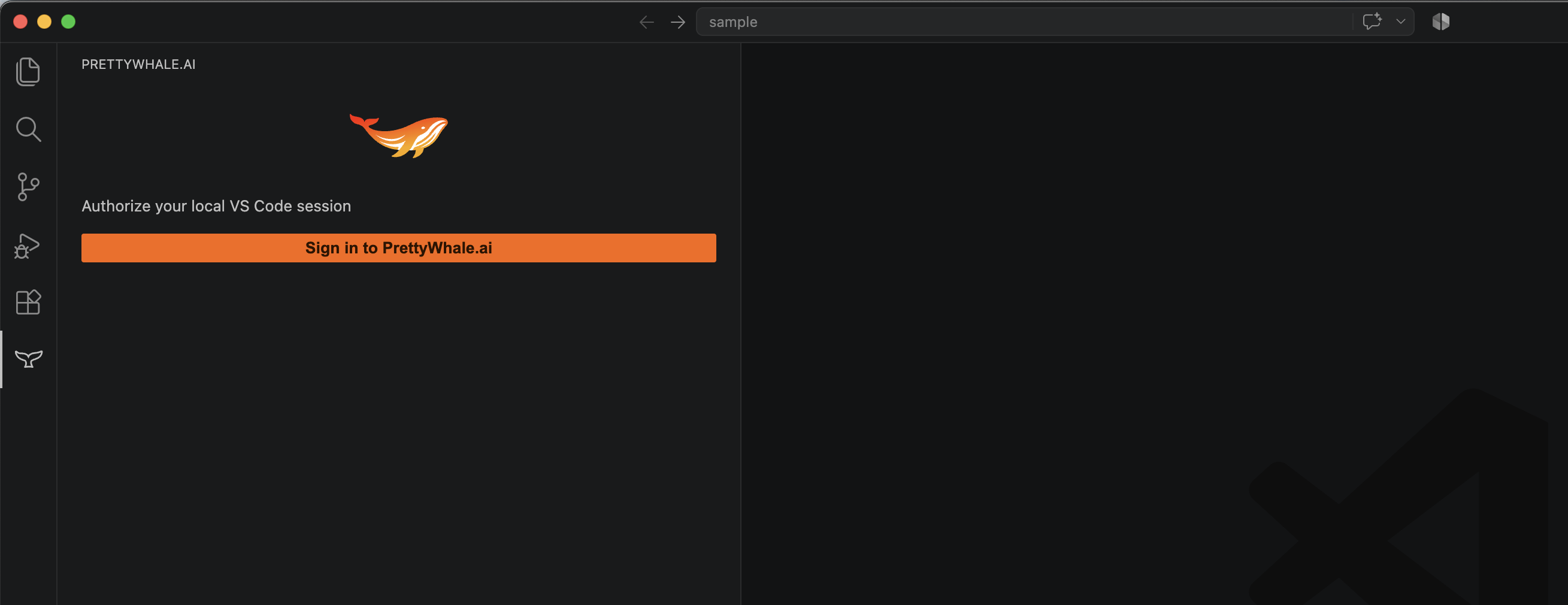
Task: Open the Extensions view
Action: [28, 302]
